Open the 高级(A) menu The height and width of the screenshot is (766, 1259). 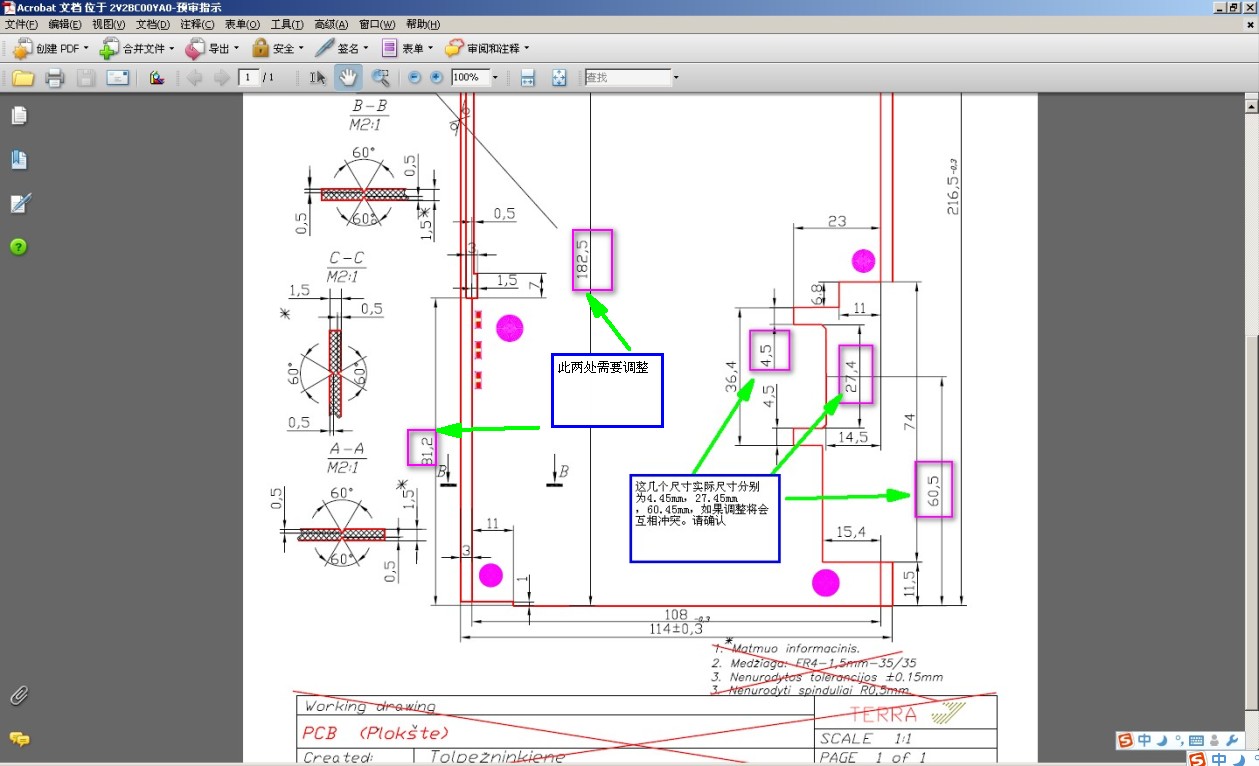click(x=331, y=24)
